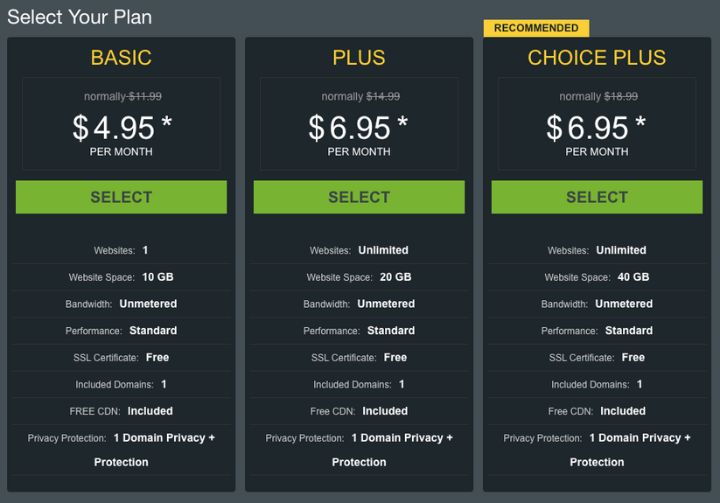Click the Choice Plus 40 GB space row
The image size is (720, 503).
(x=597, y=277)
